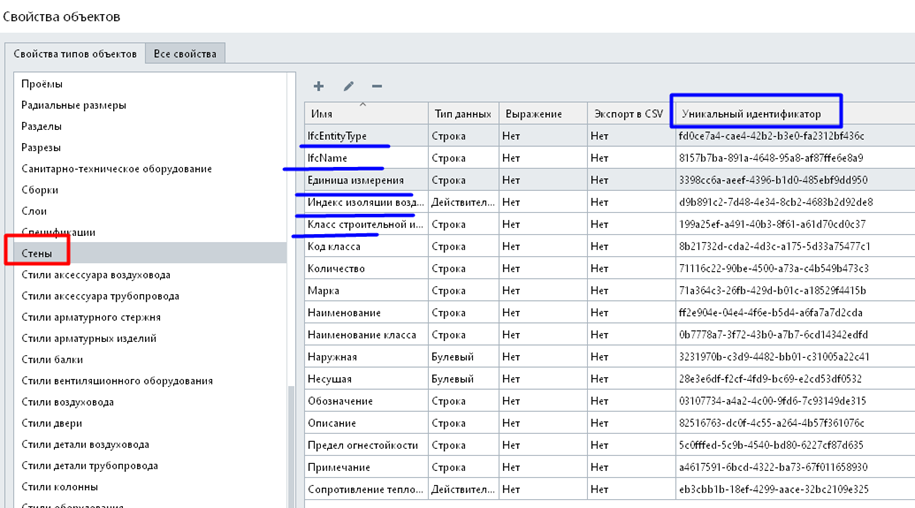Select the 'Стены' list item
Image resolution: width=915 pixels, height=508 pixels.
coord(150,253)
